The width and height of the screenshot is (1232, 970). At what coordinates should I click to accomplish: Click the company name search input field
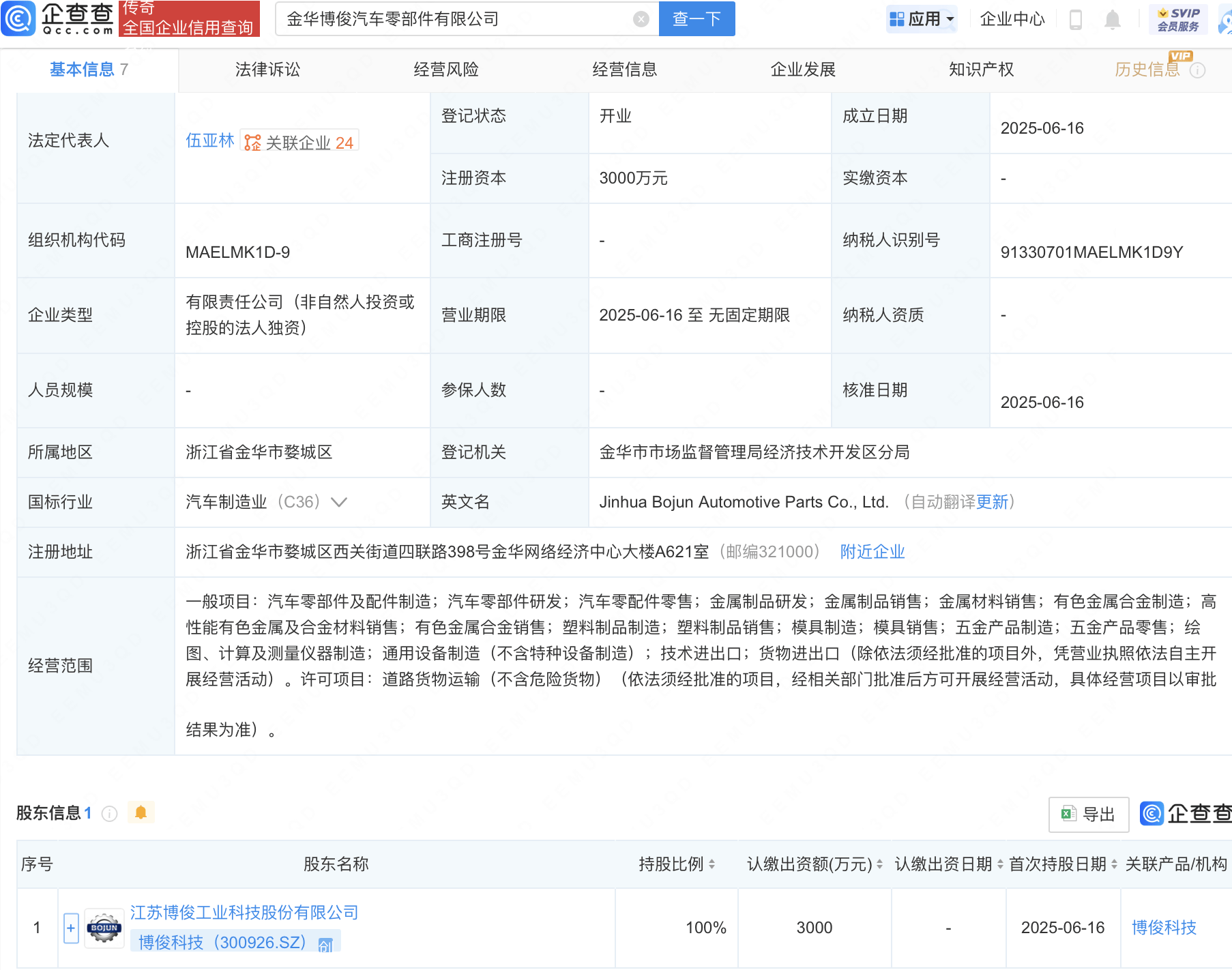(457, 19)
